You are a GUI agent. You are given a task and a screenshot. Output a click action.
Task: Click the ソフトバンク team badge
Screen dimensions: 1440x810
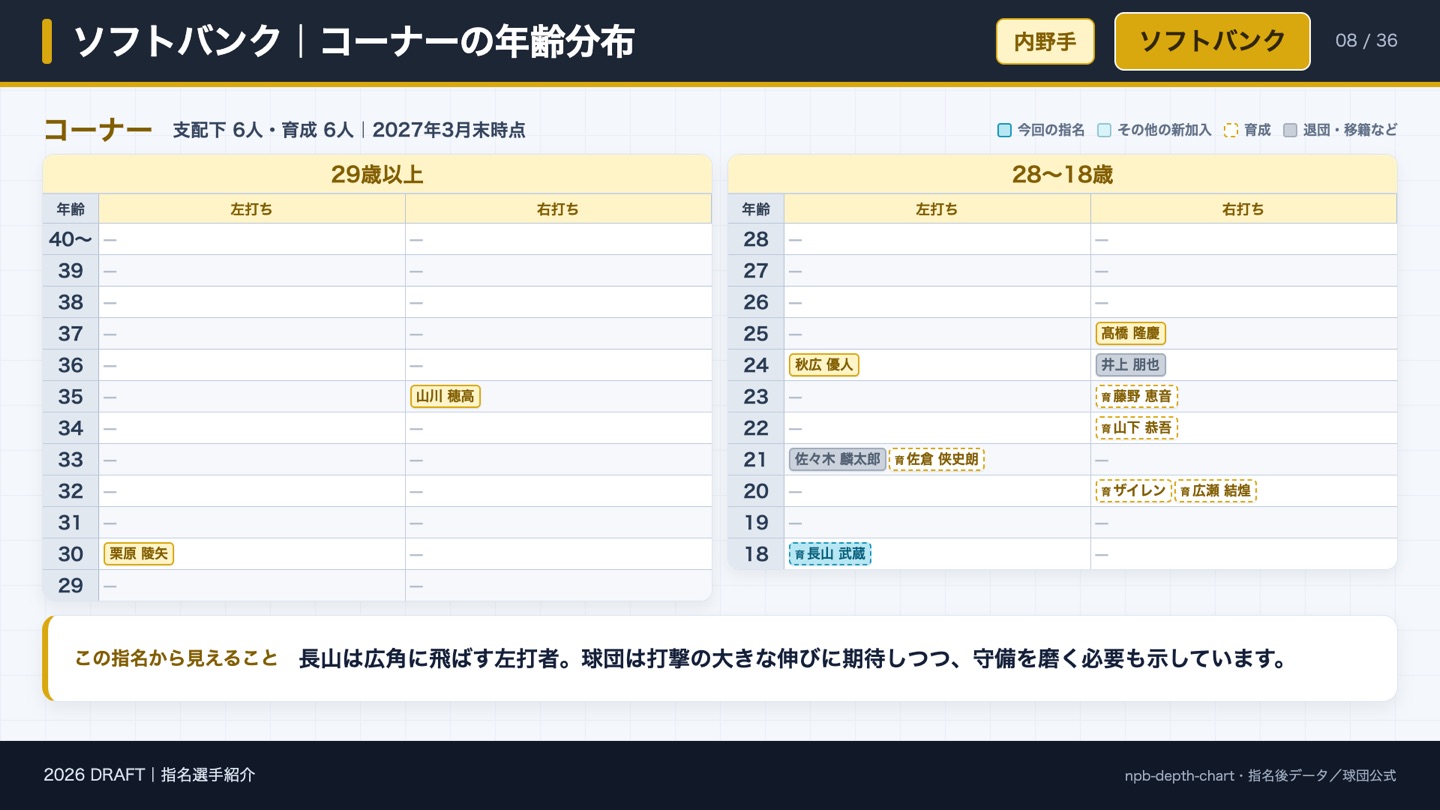pyautogui.click(x=1212, y=41)
